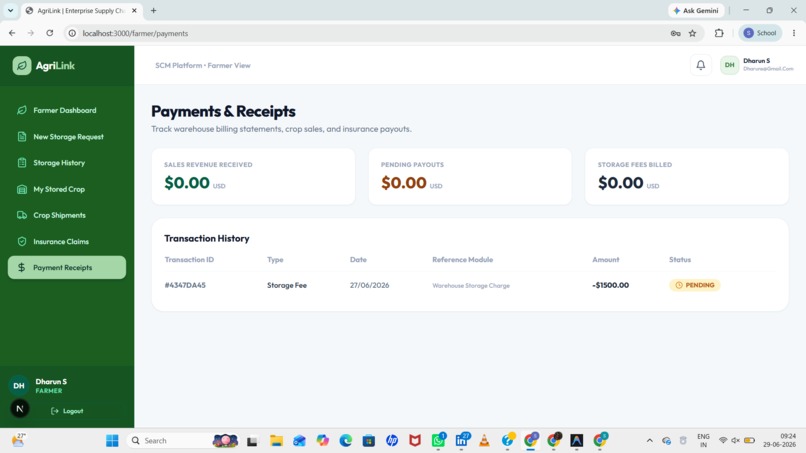The image size is (806, 453).
Task: Click the site information icon in address bar
Action: coord(72,33)
